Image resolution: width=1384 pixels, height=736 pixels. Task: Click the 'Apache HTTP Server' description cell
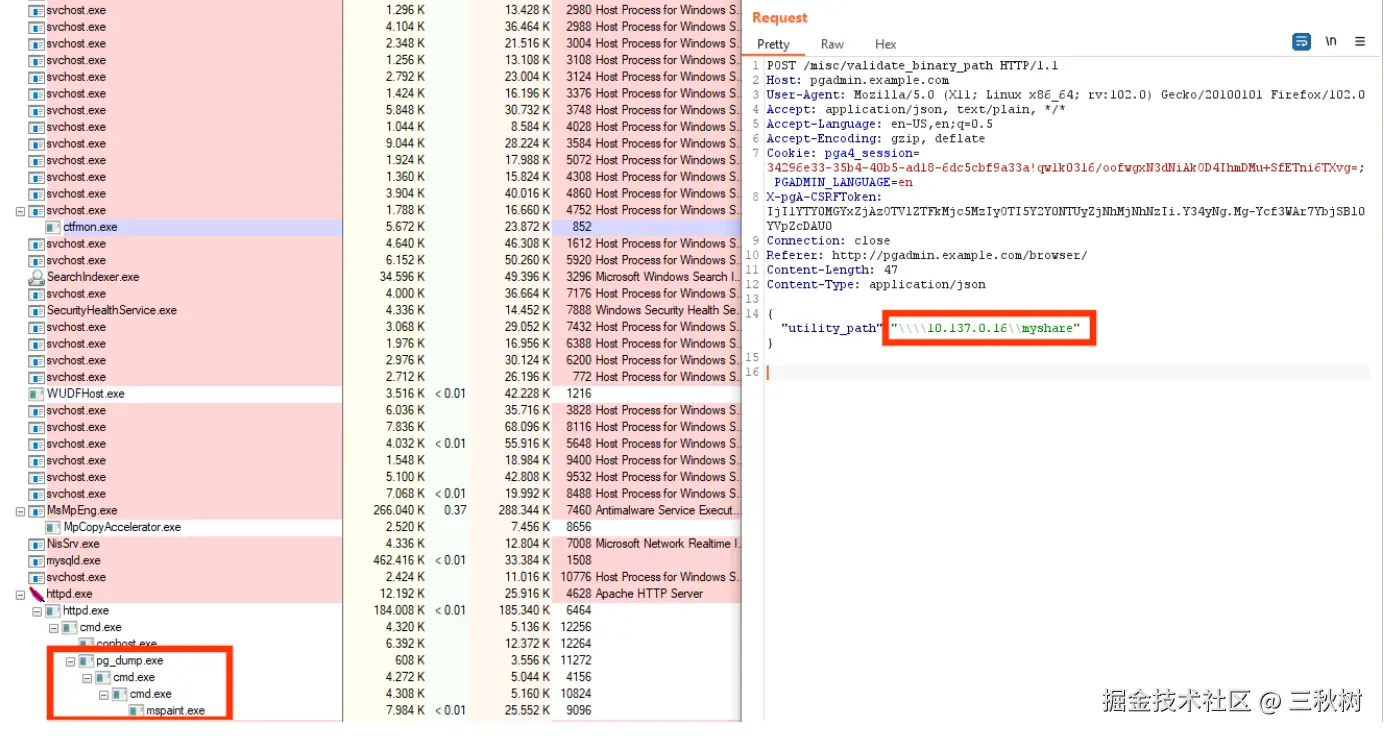tap(649, 594)
